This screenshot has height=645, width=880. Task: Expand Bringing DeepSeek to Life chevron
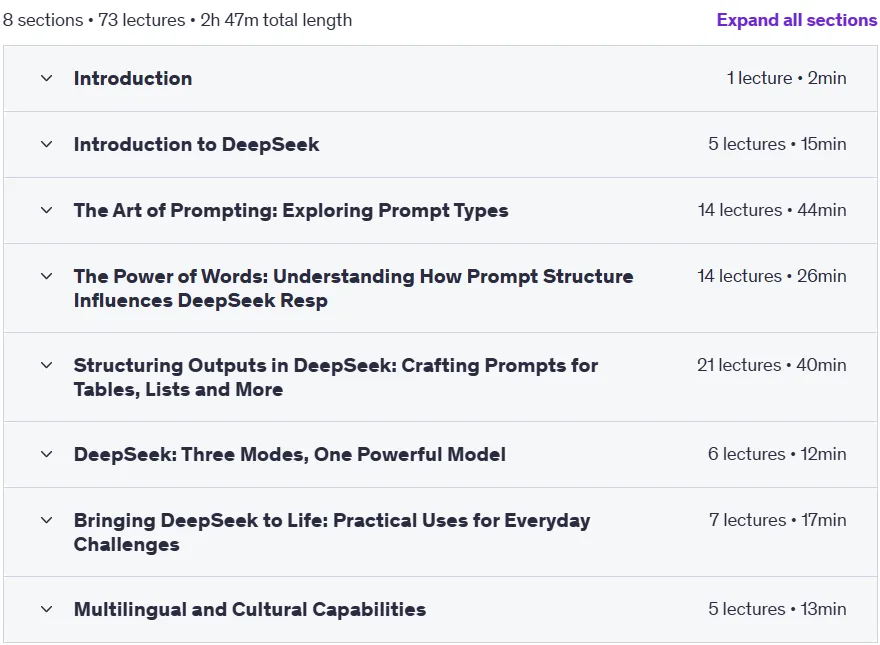[x=47, y=520]
